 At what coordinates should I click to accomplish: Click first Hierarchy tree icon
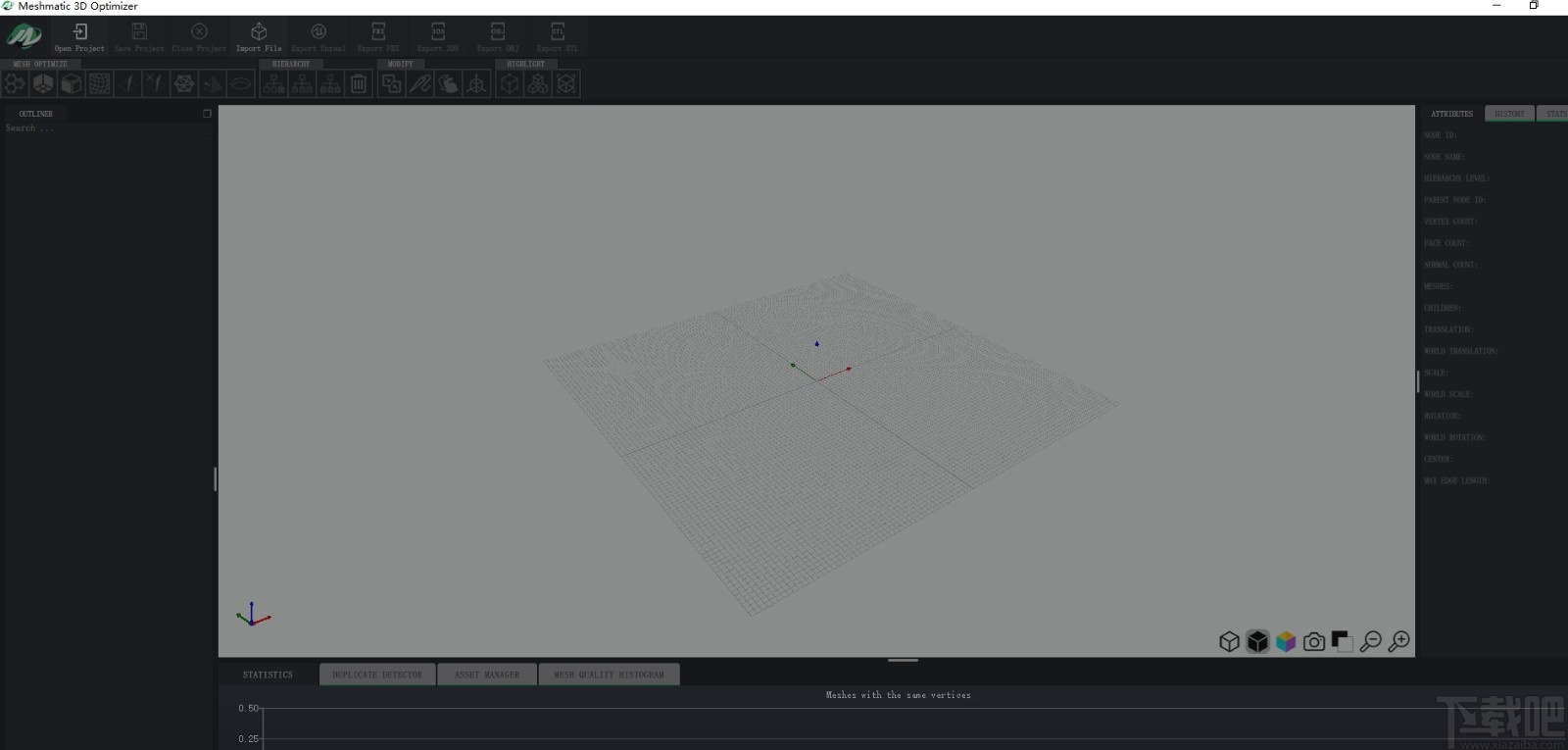pos(273,84)
